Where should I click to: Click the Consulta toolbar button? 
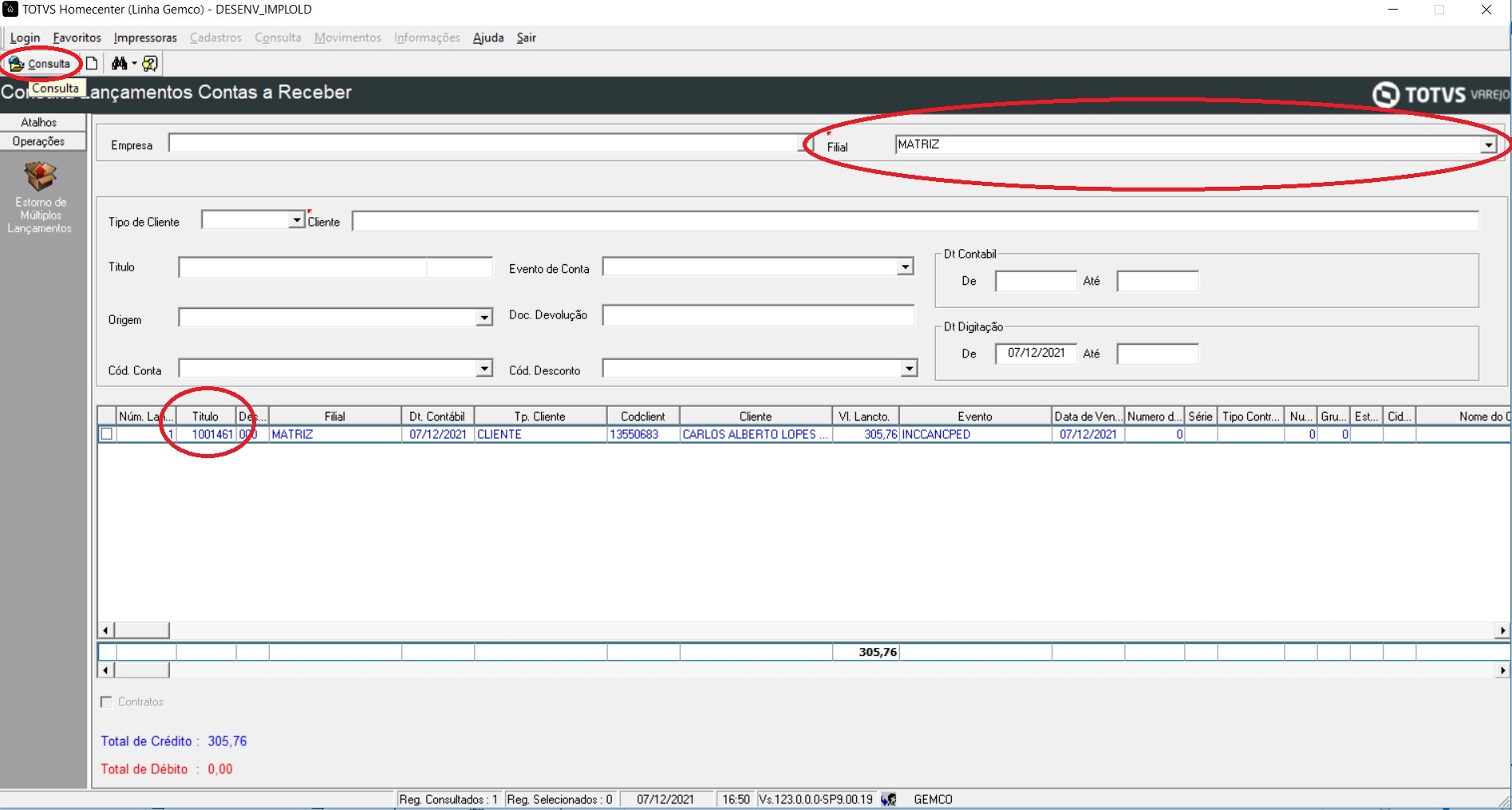click(x=40, y=64)
